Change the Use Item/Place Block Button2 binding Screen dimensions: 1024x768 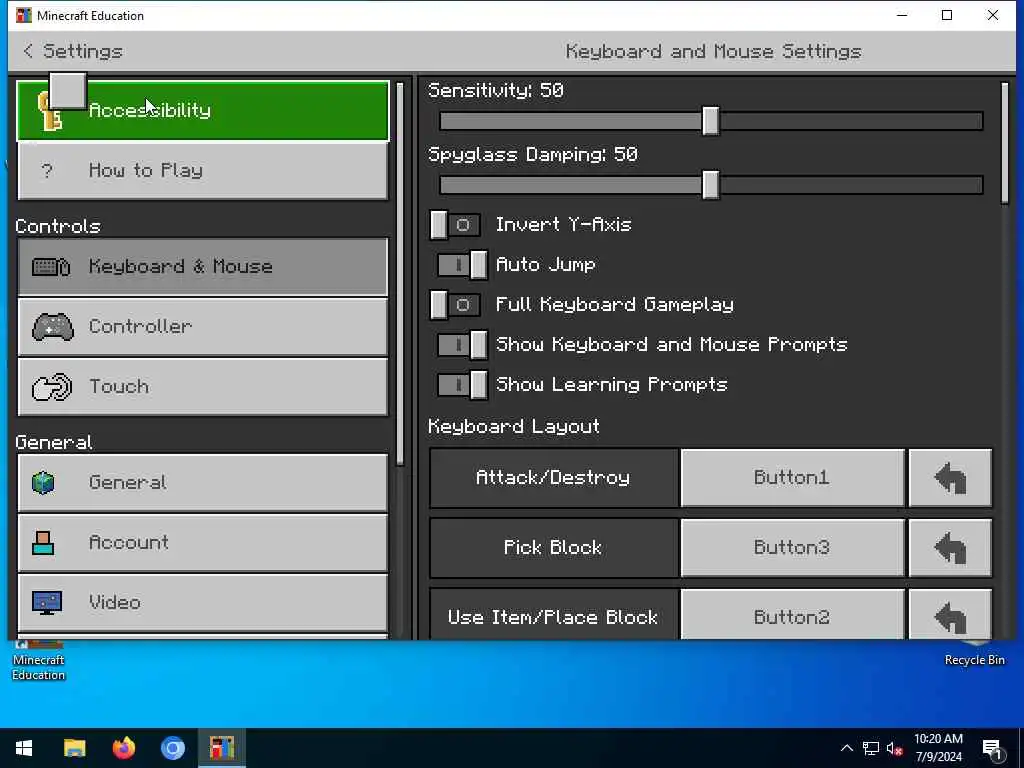pyautogui.click(x=792, y=615)
